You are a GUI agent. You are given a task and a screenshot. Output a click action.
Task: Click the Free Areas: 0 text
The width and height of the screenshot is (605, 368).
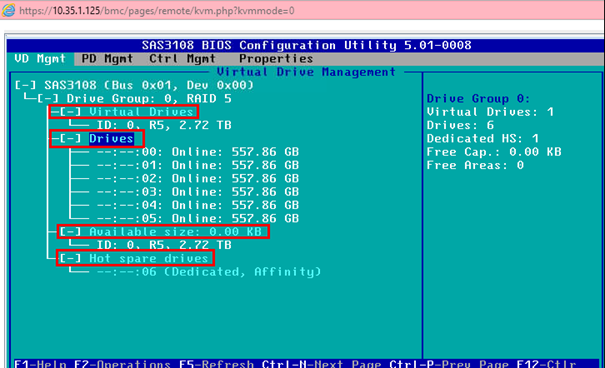(x=475, y=165)
